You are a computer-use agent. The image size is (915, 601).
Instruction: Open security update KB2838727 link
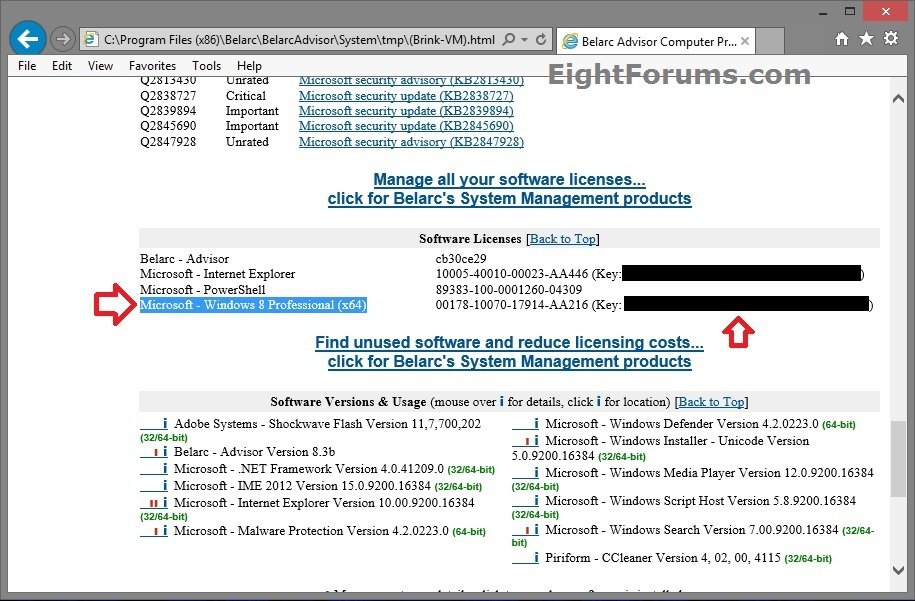coord(406,96)
